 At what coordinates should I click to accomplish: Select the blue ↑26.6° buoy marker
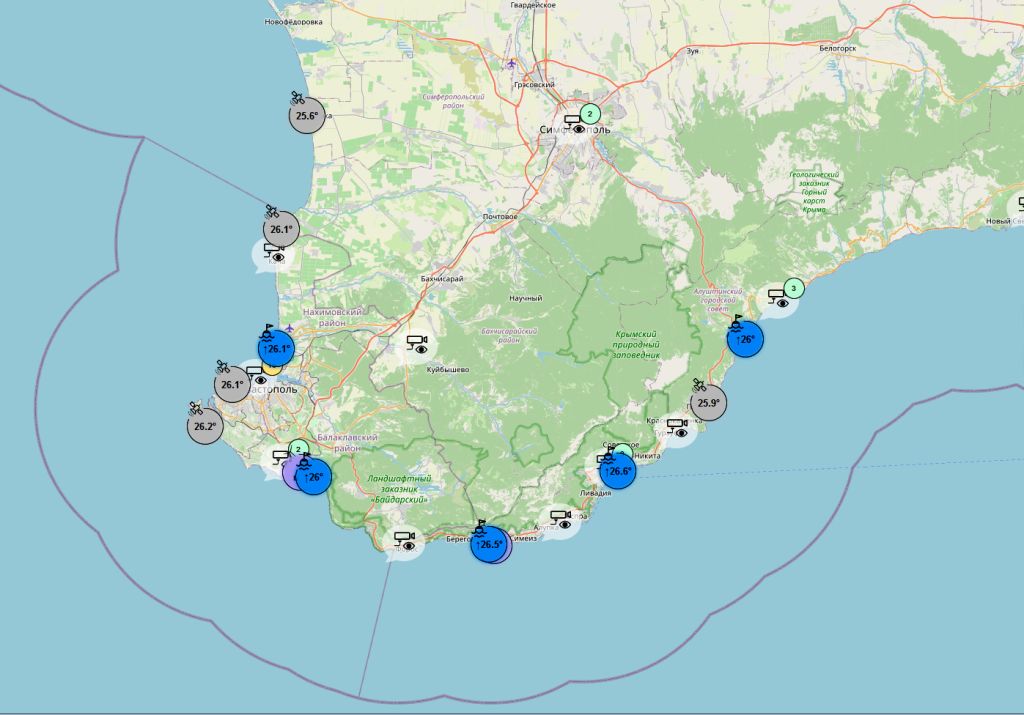coord(618,471)
